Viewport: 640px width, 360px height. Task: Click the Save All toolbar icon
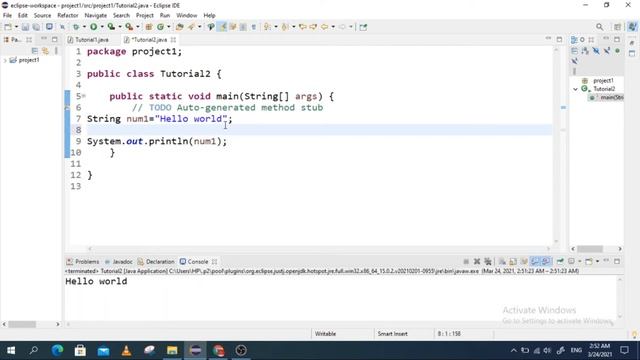[36, 27]
